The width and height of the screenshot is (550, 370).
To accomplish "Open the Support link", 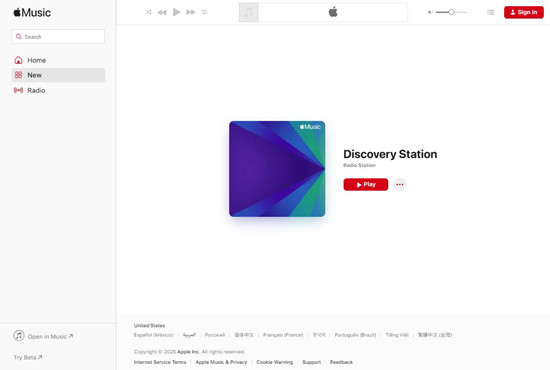I will pyautogui.click(x=311, y=362).
